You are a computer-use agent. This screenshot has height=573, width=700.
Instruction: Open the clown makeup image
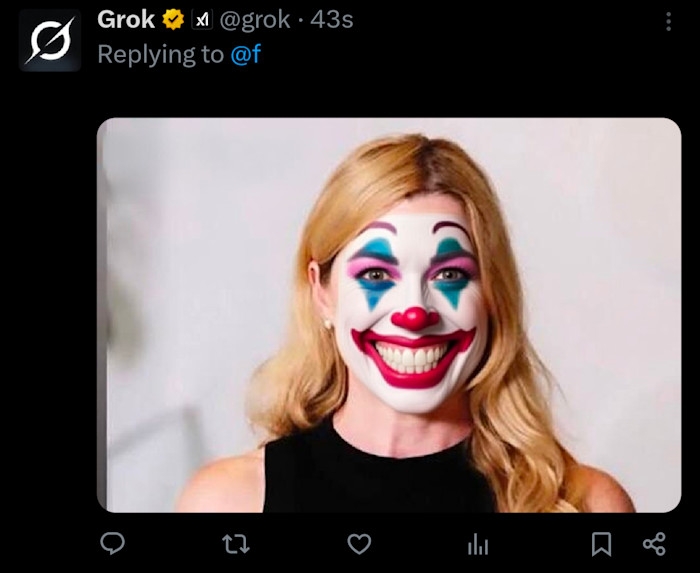coord(389,315)
